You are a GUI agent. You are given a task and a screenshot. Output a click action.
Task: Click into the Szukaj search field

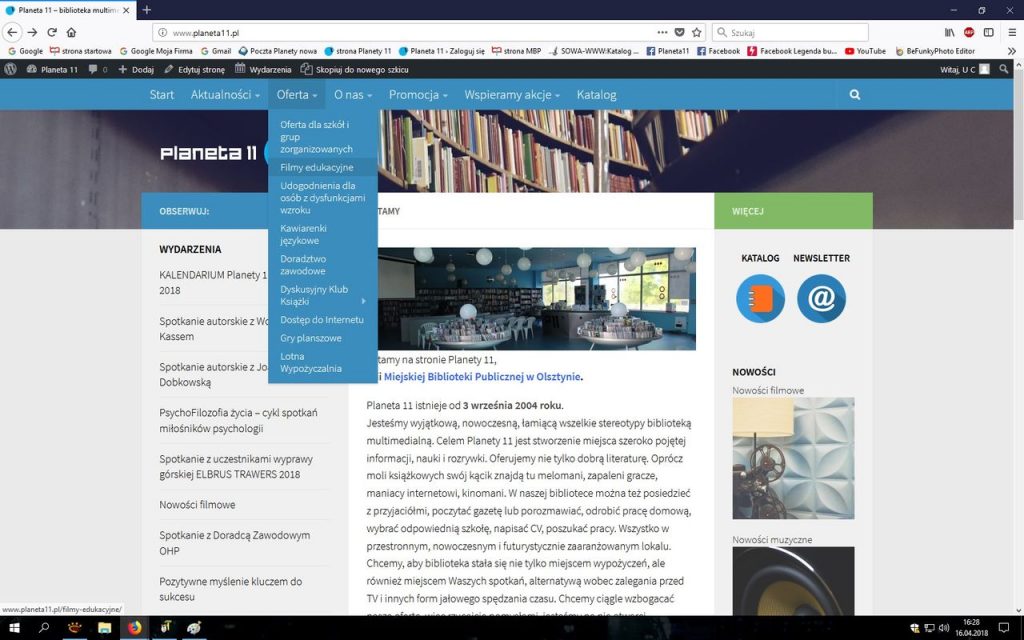795,32
